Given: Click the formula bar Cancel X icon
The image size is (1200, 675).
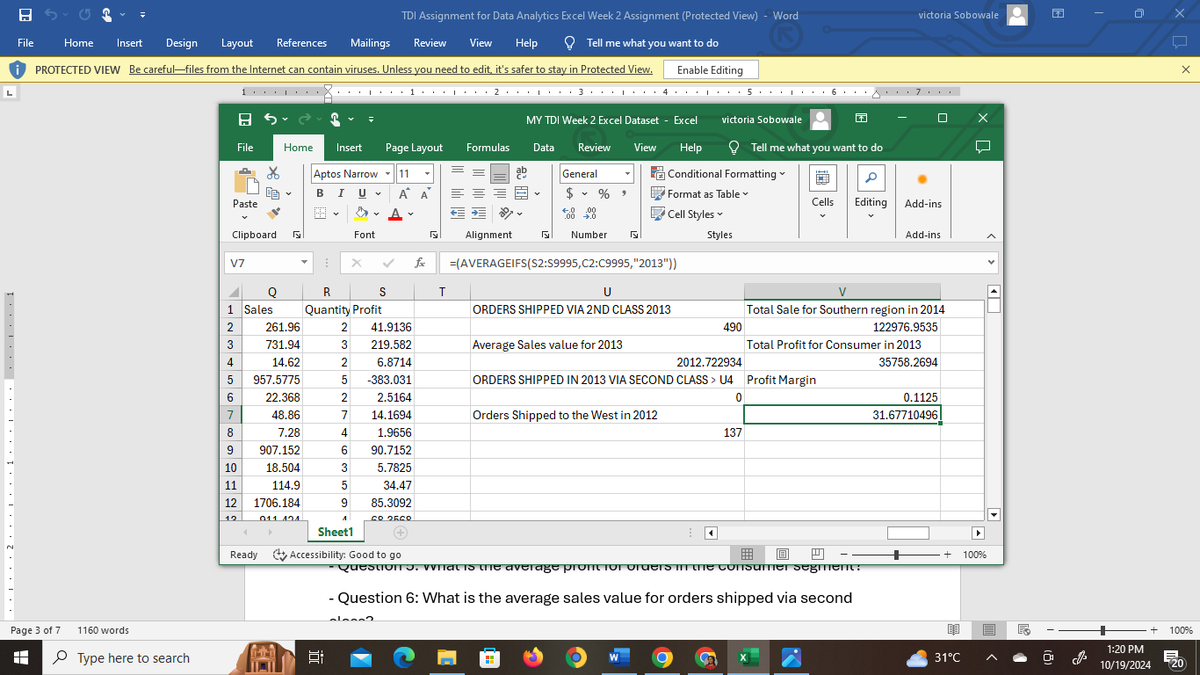Looking at the screenshot, I should pos(356,264).
